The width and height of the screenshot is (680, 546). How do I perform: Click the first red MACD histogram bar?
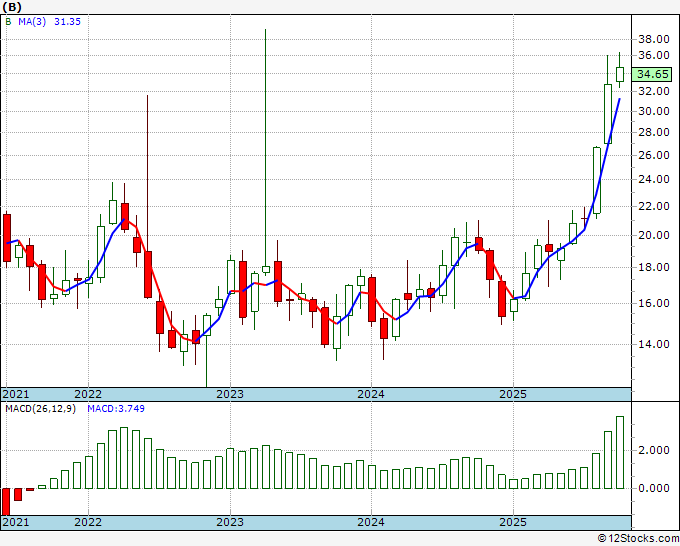6,501
